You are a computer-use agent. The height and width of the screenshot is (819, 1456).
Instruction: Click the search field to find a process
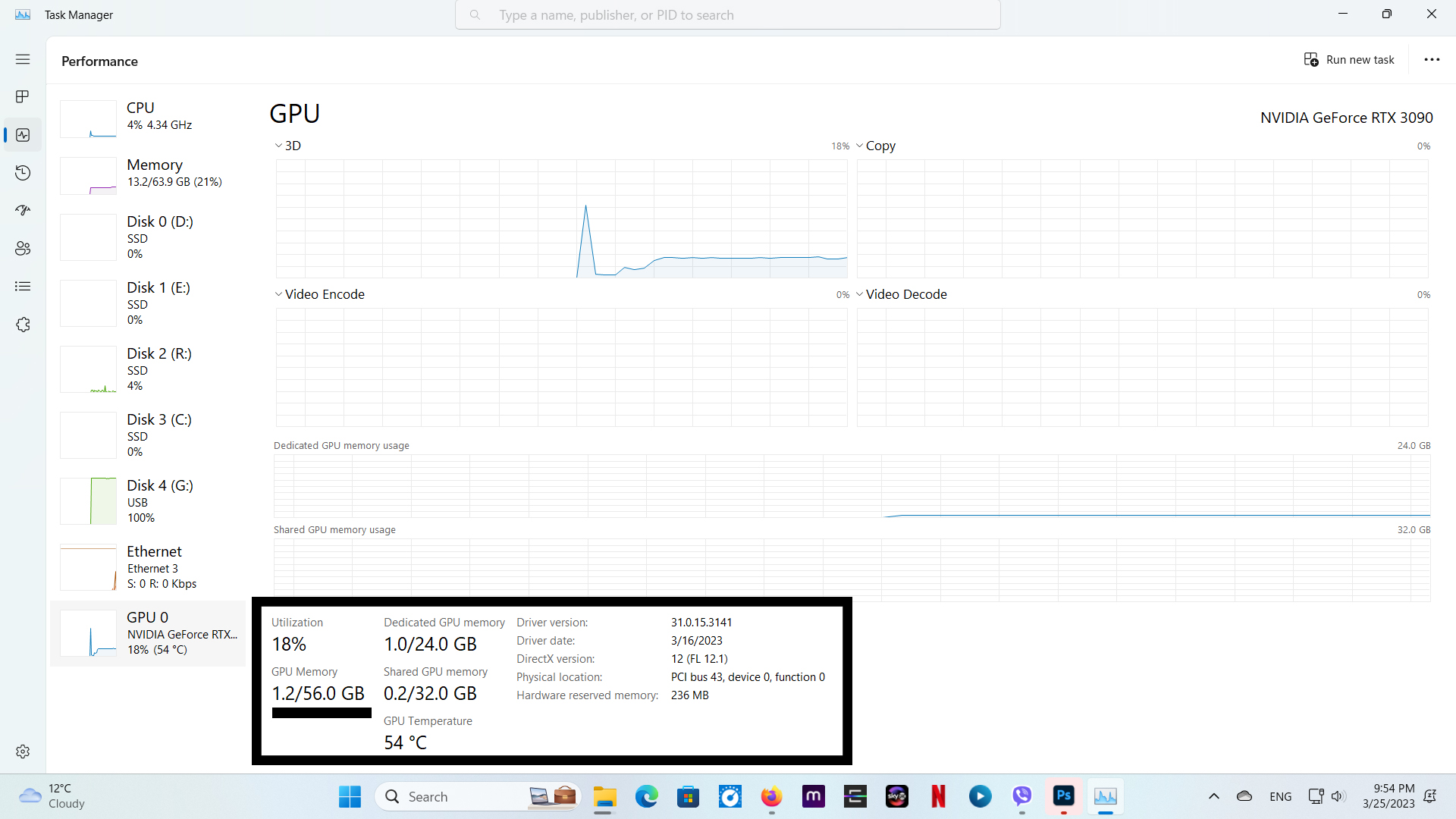tap(727, 14)
